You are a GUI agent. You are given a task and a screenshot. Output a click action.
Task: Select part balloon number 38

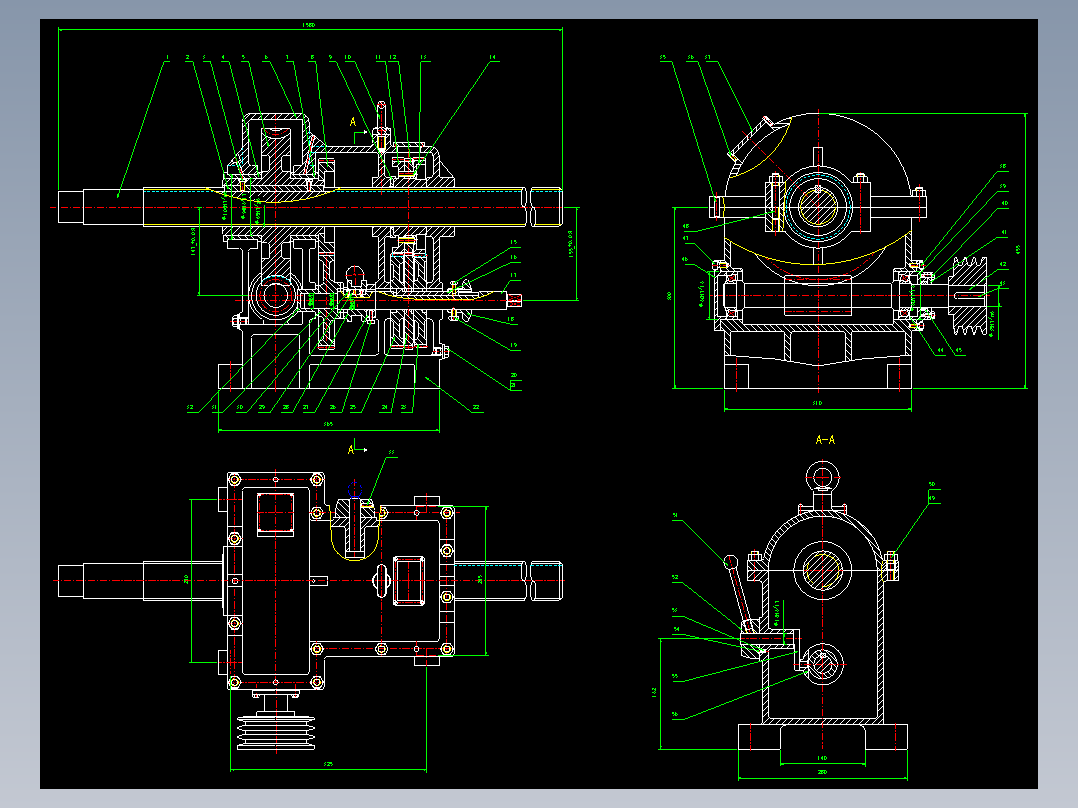(x=1003, y=166)
